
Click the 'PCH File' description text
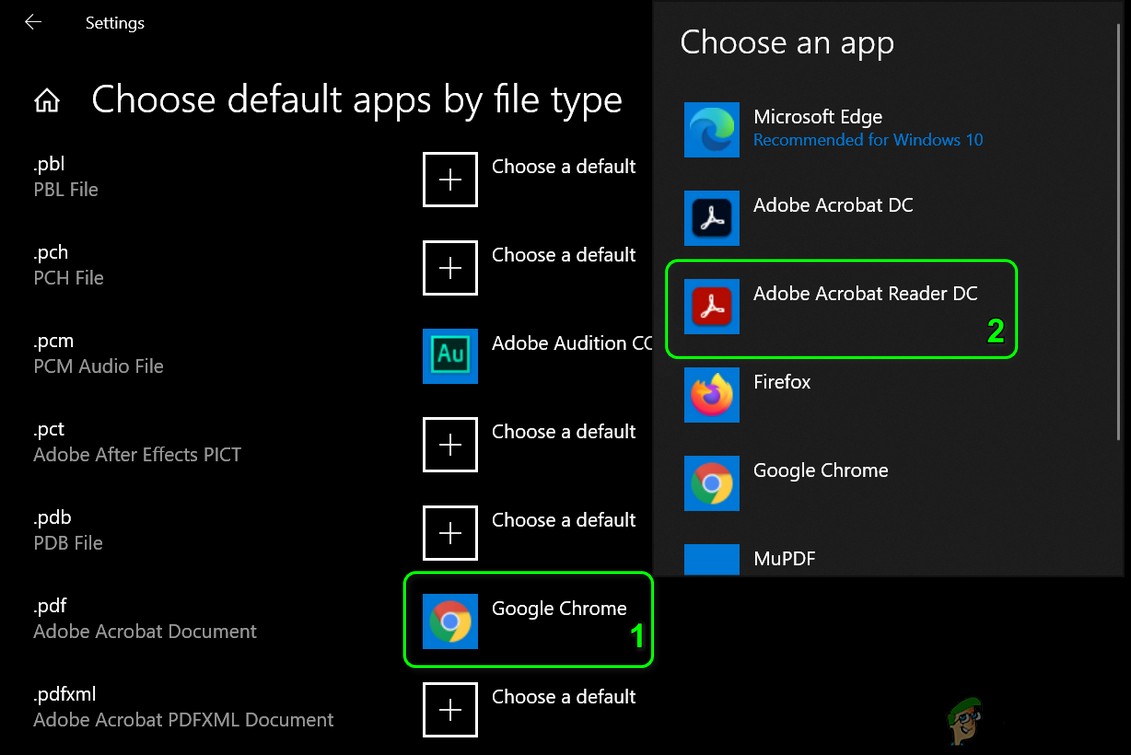tap(69, 278)
